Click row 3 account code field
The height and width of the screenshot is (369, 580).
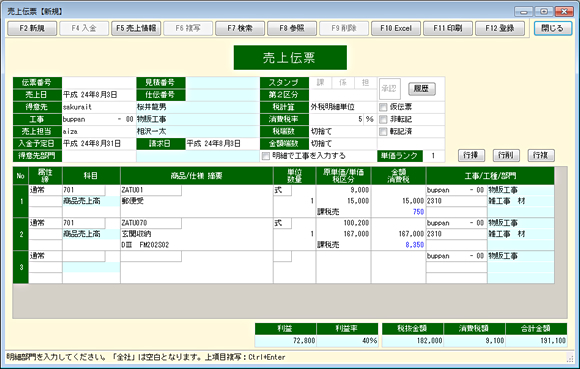(84, 256)
